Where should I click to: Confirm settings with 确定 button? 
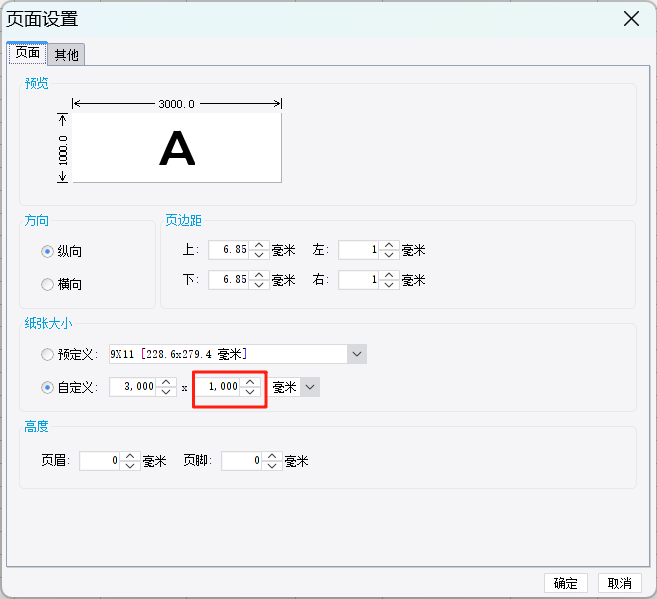(x=566, y=583)
